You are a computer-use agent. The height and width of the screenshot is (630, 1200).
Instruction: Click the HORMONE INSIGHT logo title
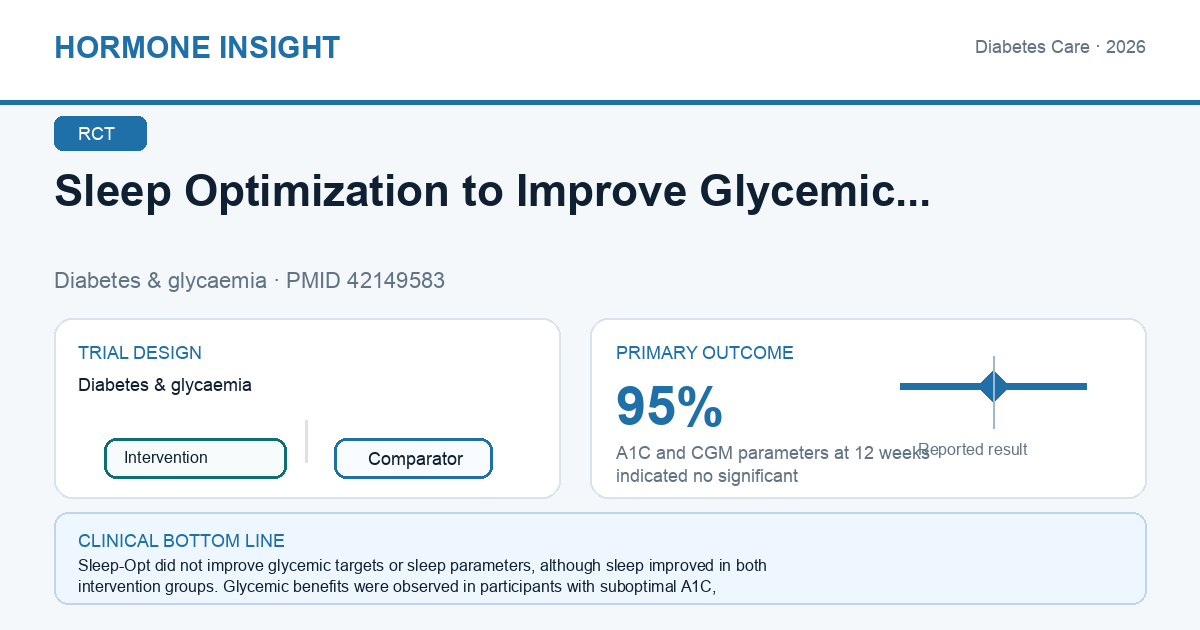point(197,47)
